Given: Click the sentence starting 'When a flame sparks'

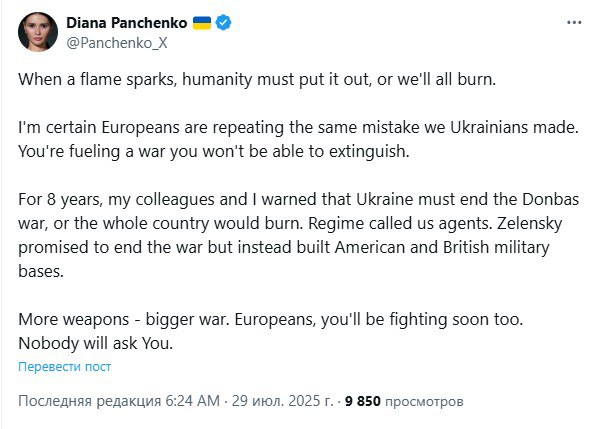Looking at the screenshot, I should pyautogui.click(x=257, y=80).
